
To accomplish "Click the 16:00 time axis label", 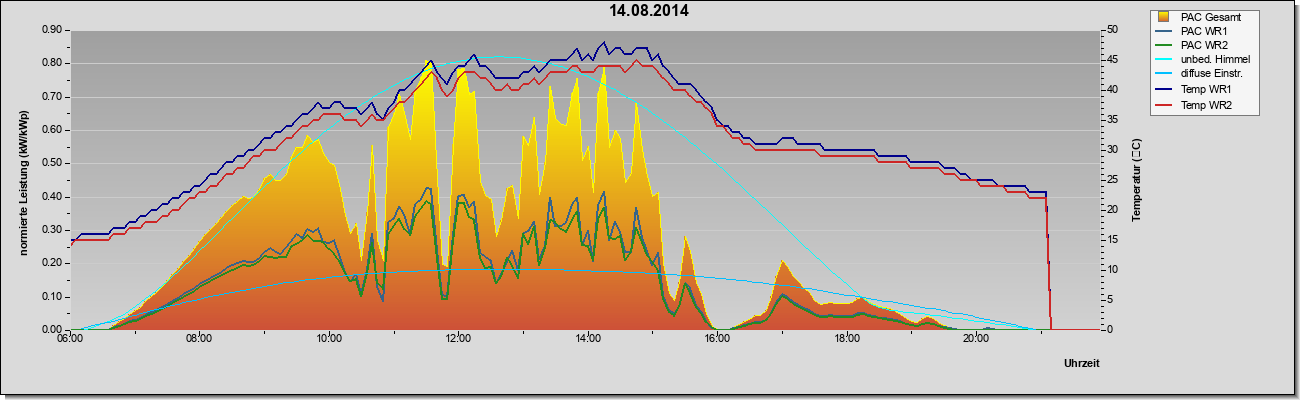I will click(x=717, y=340).
